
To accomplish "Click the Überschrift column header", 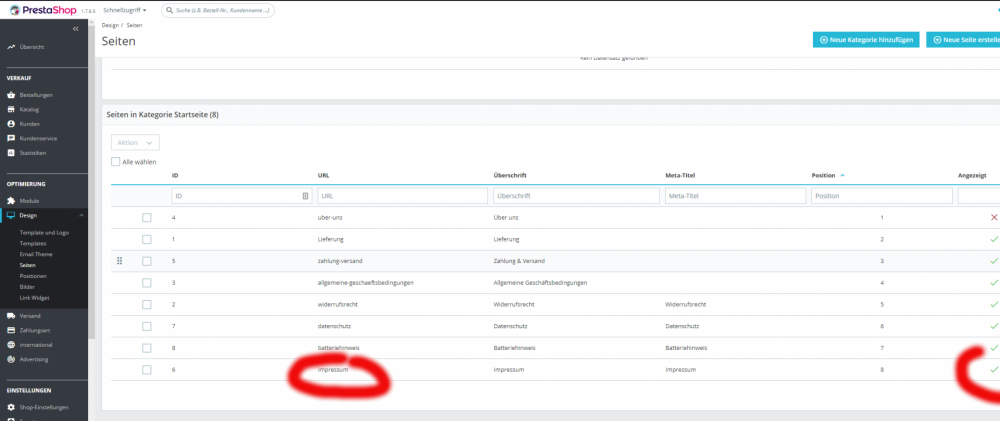I will [x=510, y=175].
